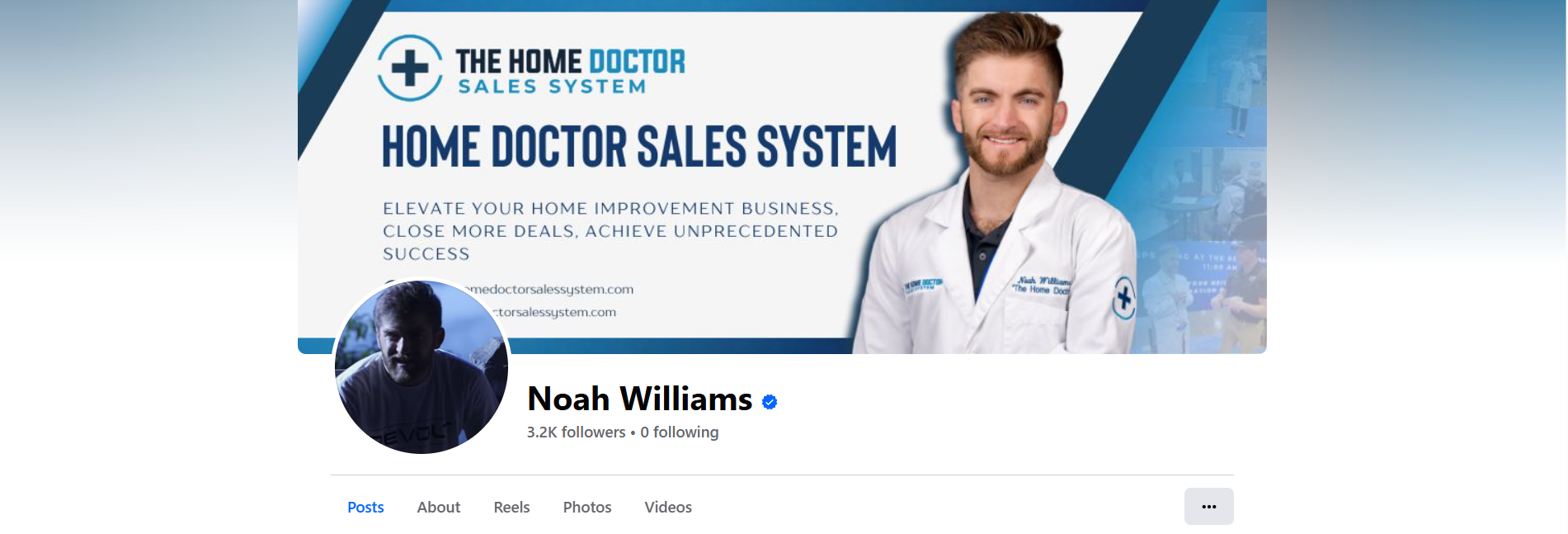
Task: Open the three-dot more options menu
Action: click(1208, 506)
